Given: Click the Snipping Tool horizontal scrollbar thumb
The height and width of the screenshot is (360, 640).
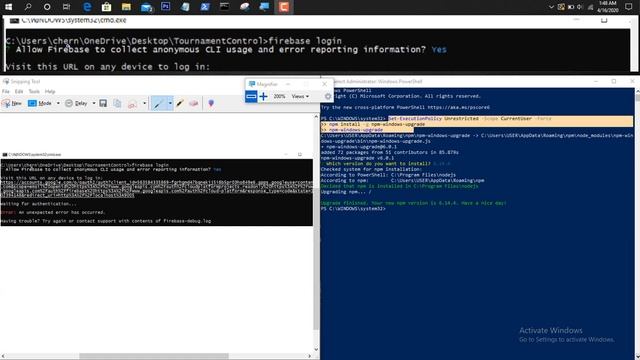Looking at the screenshot, I should point(154,356).
